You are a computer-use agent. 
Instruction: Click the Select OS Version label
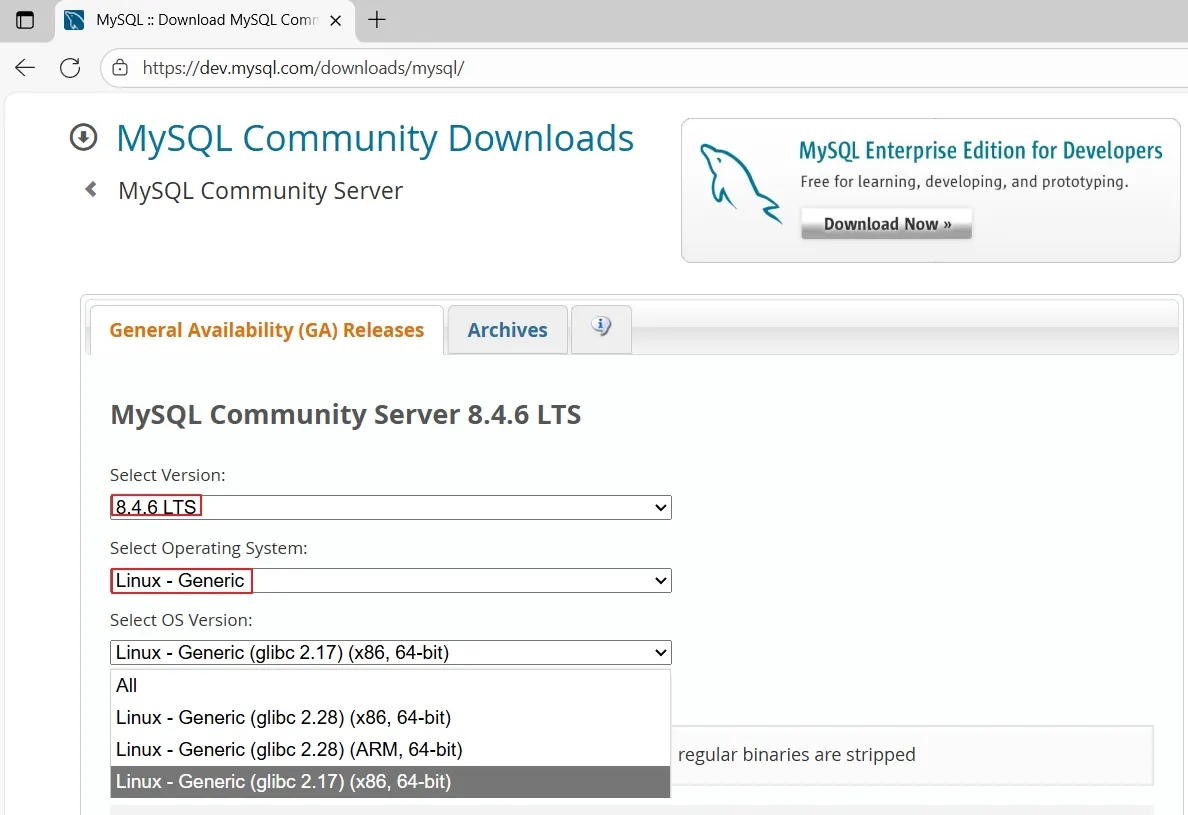[181, 620]
